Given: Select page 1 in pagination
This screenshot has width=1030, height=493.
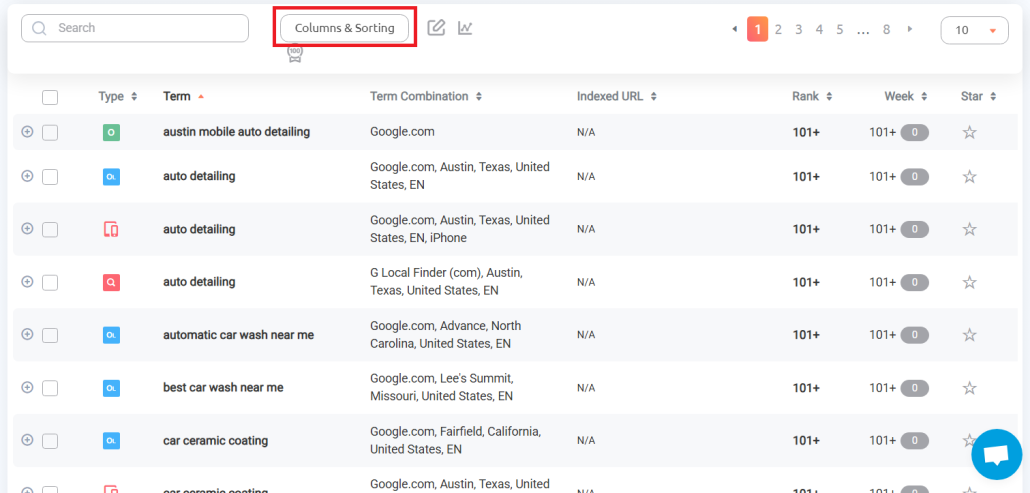Looking at the screenshot, I should pyautogui.click(x=757, y=30).
